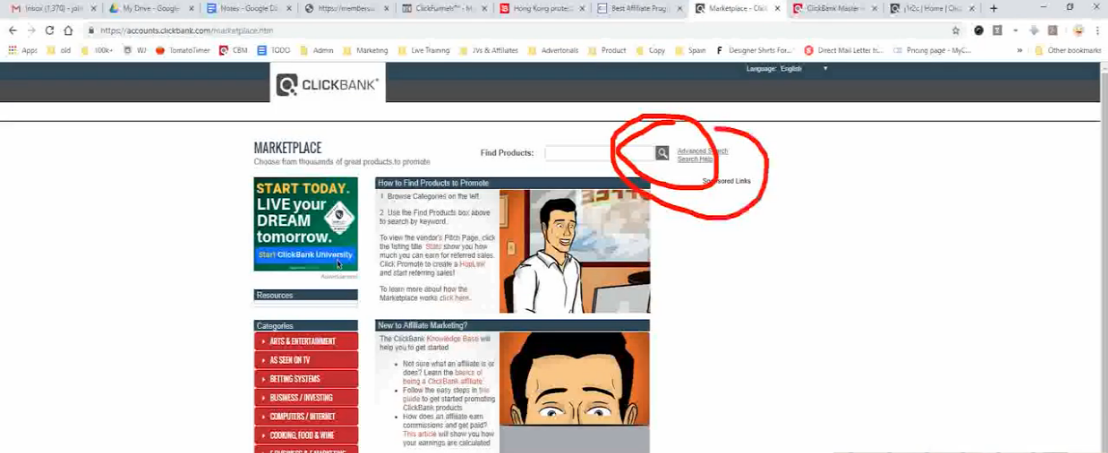Follow the 'click here' Marketplace works link
The image size is (1108, 453).
click(x=454, y=298)
